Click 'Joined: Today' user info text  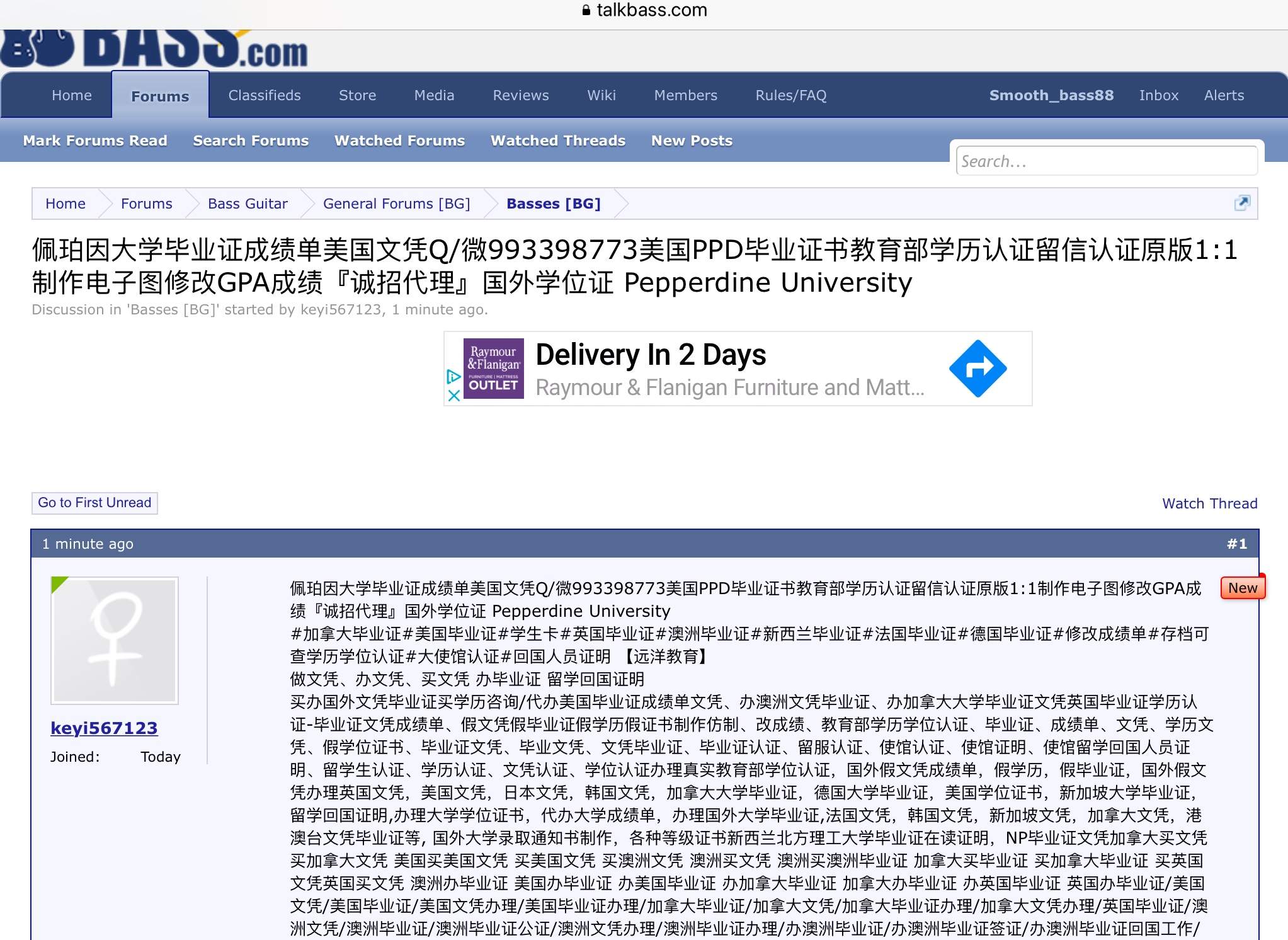[x=115, y=757]
